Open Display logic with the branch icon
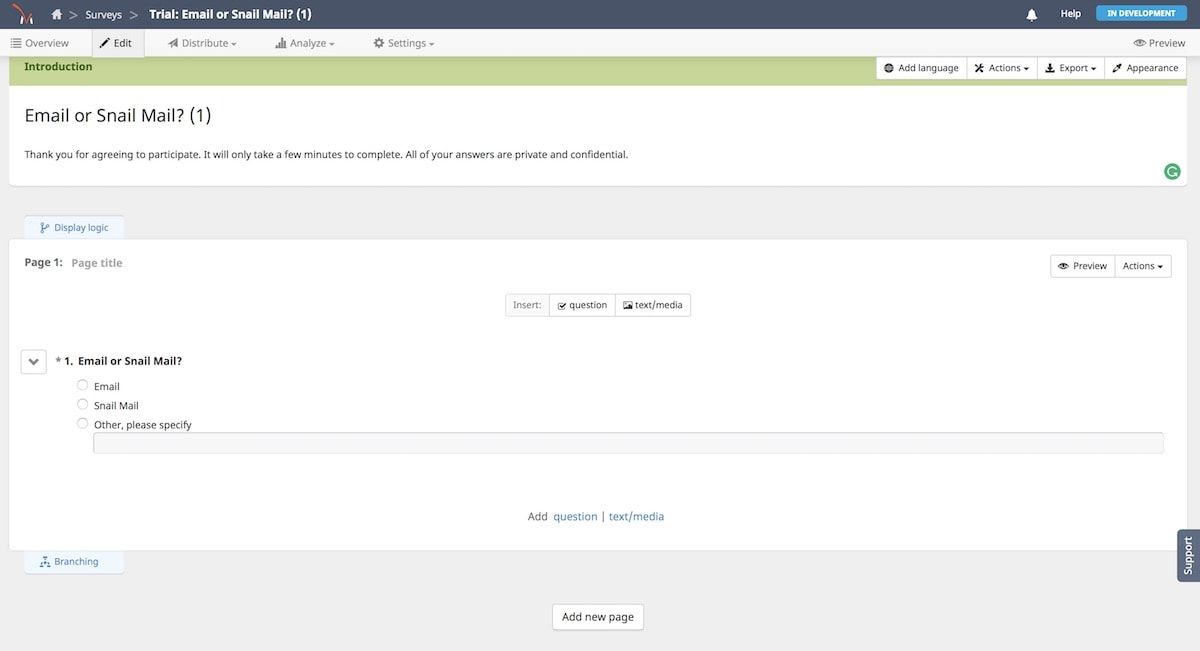The image size is (1200, 651). 74,227
